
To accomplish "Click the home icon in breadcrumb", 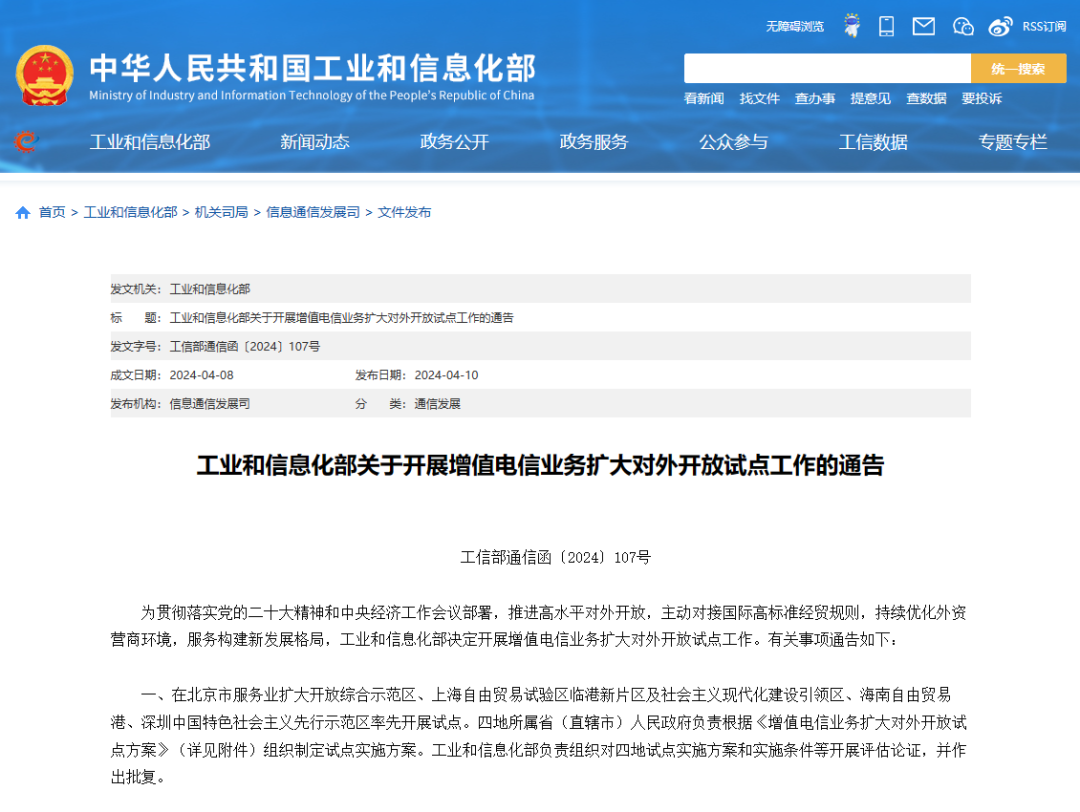I will 23,212.
